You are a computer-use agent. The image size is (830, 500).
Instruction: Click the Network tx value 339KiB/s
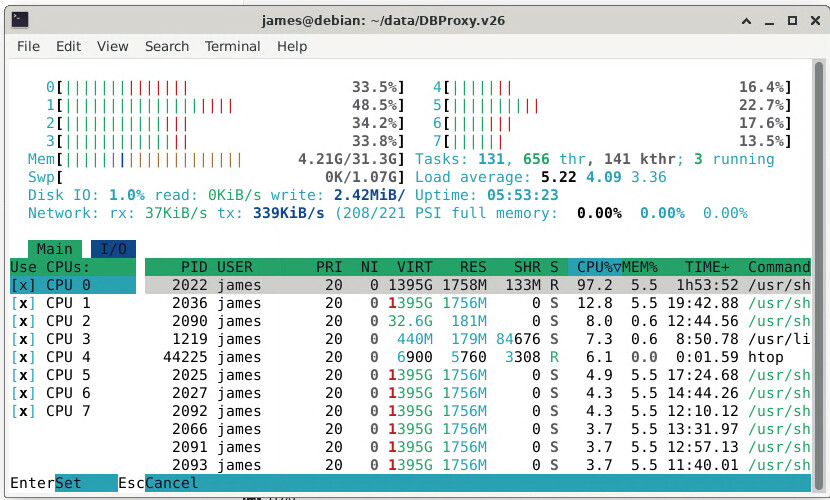288,213
